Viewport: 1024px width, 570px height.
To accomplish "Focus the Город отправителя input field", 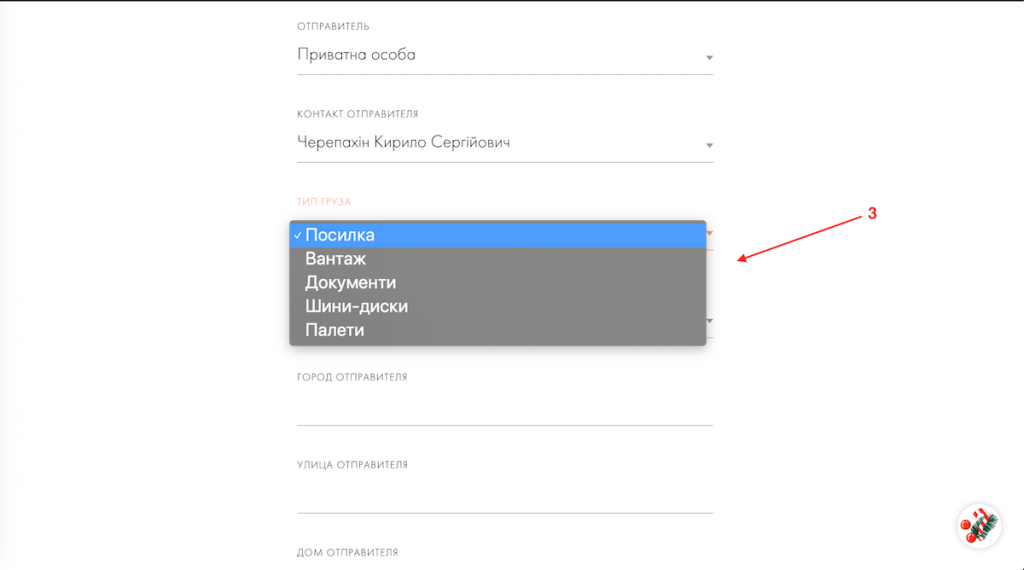I will [504, 408].
